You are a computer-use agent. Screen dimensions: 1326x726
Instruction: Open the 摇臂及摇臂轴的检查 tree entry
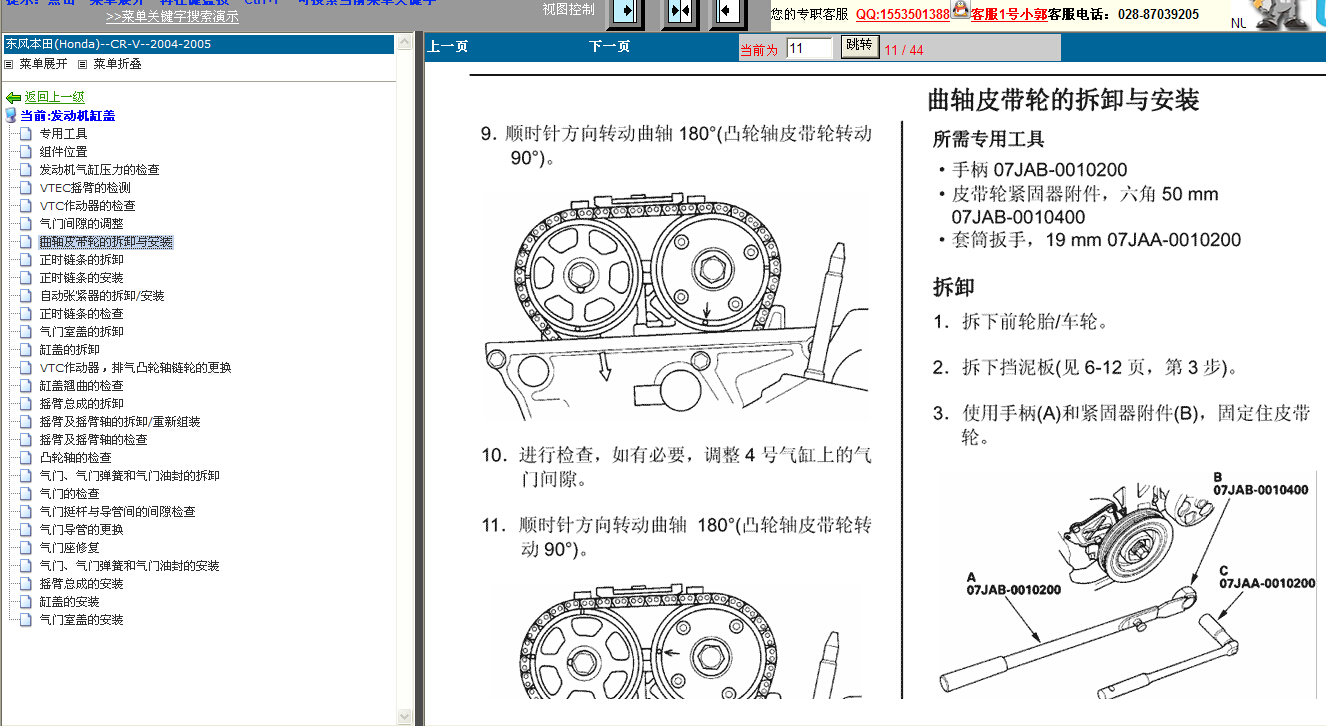[93, 440]
